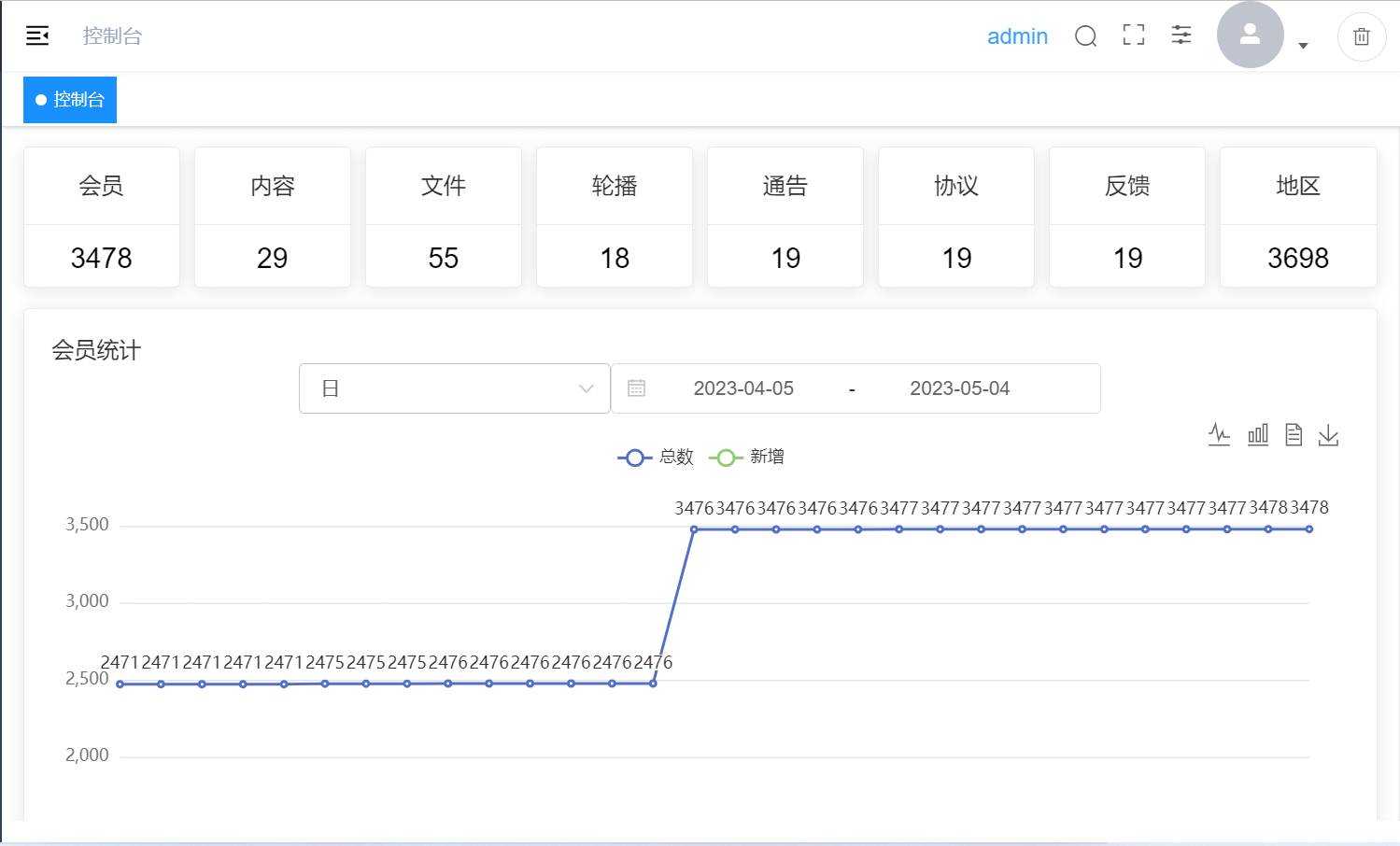Open the calendar date picker icon

point(636,388)
